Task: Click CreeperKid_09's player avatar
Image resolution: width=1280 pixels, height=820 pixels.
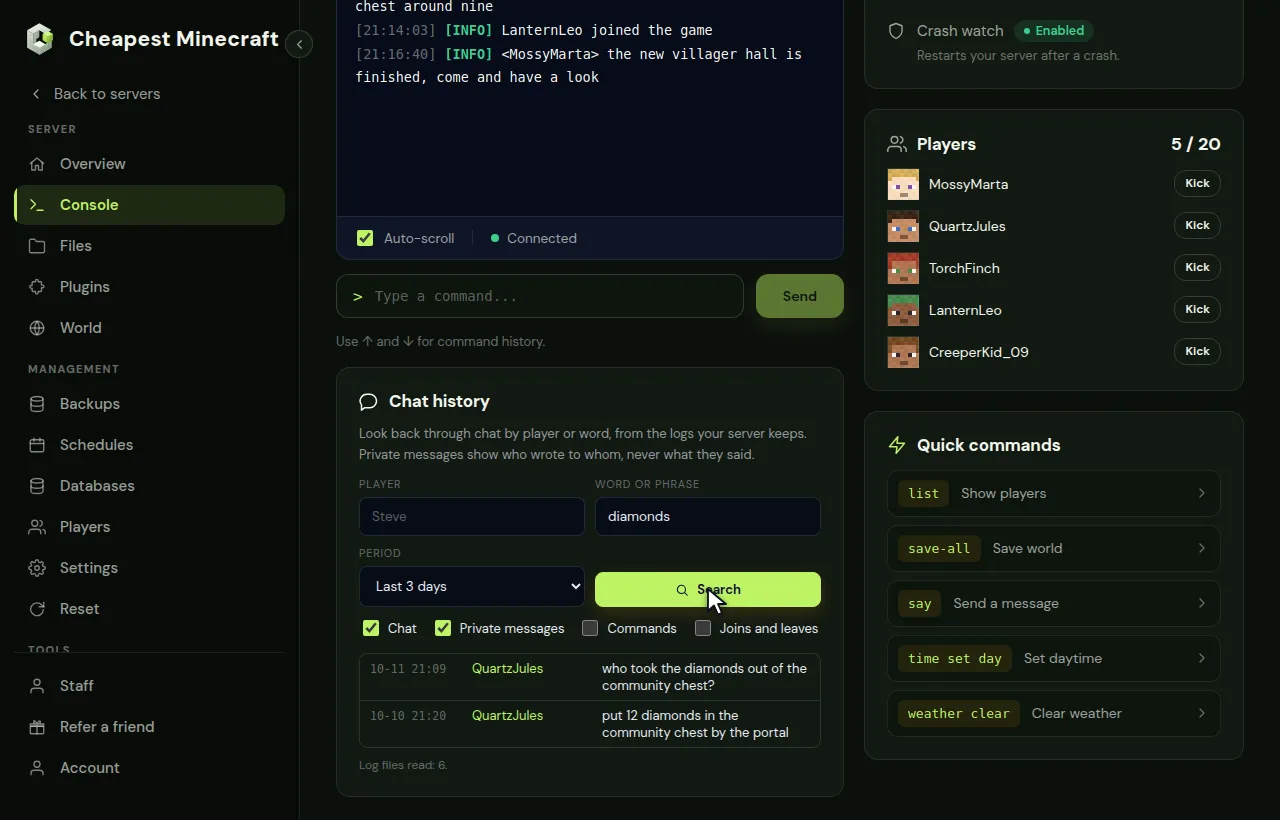Action: click(x=903, y=352)
